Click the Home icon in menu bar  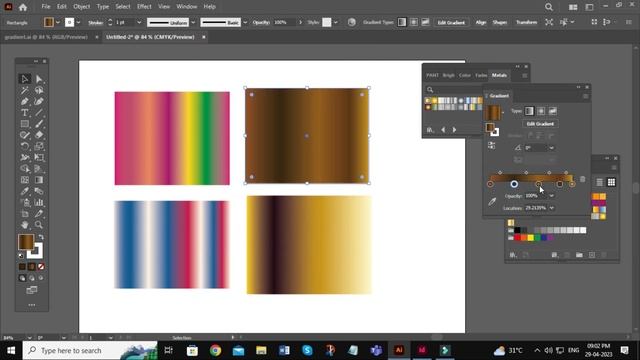[23, 7]
